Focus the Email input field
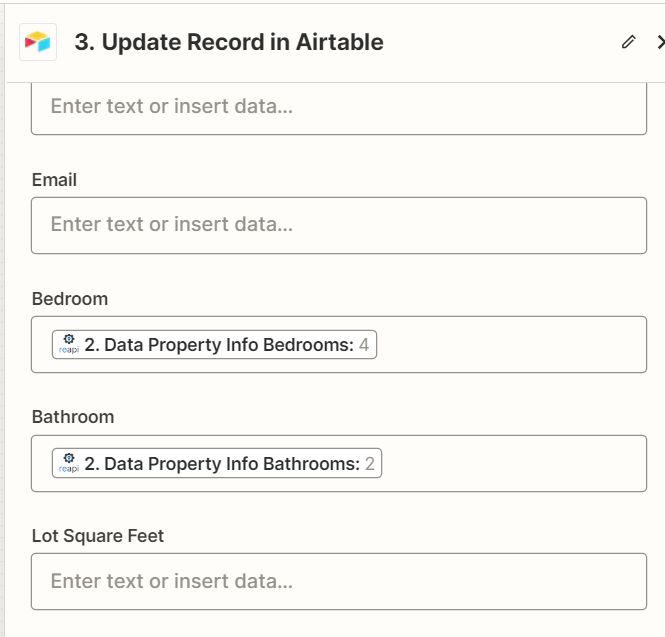Viewport: 665px width, 637px height. [339, 225]
